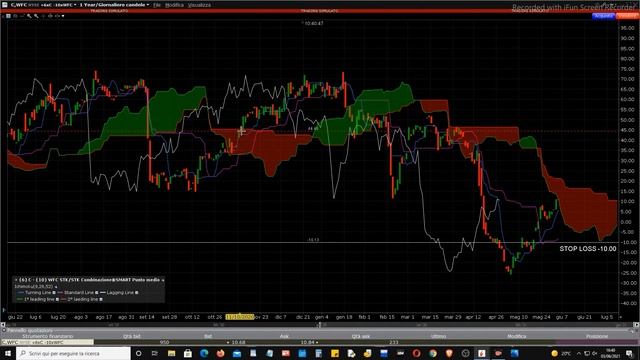
Task: Click the 1st leading line green swatch
Action: point(20,299)
